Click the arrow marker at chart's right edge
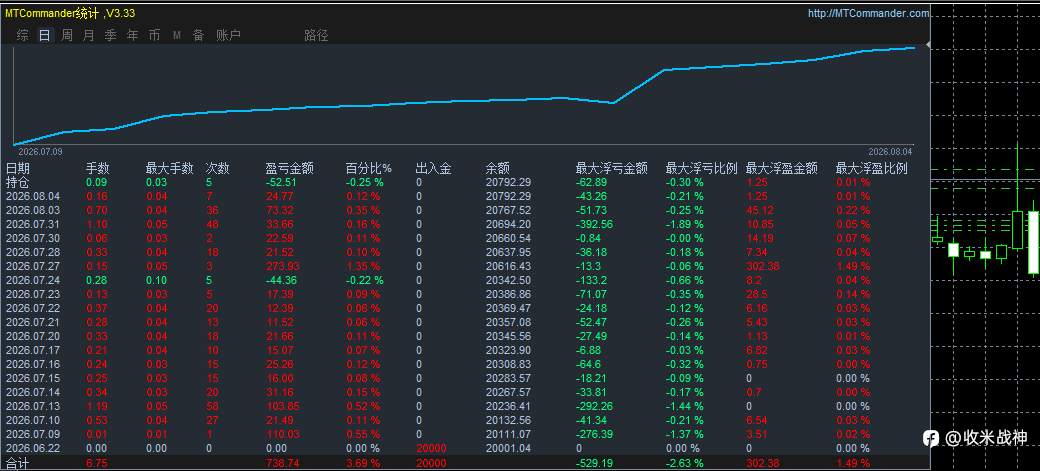The width and height of the screenshot is (1040, 471). click(928, 44)
